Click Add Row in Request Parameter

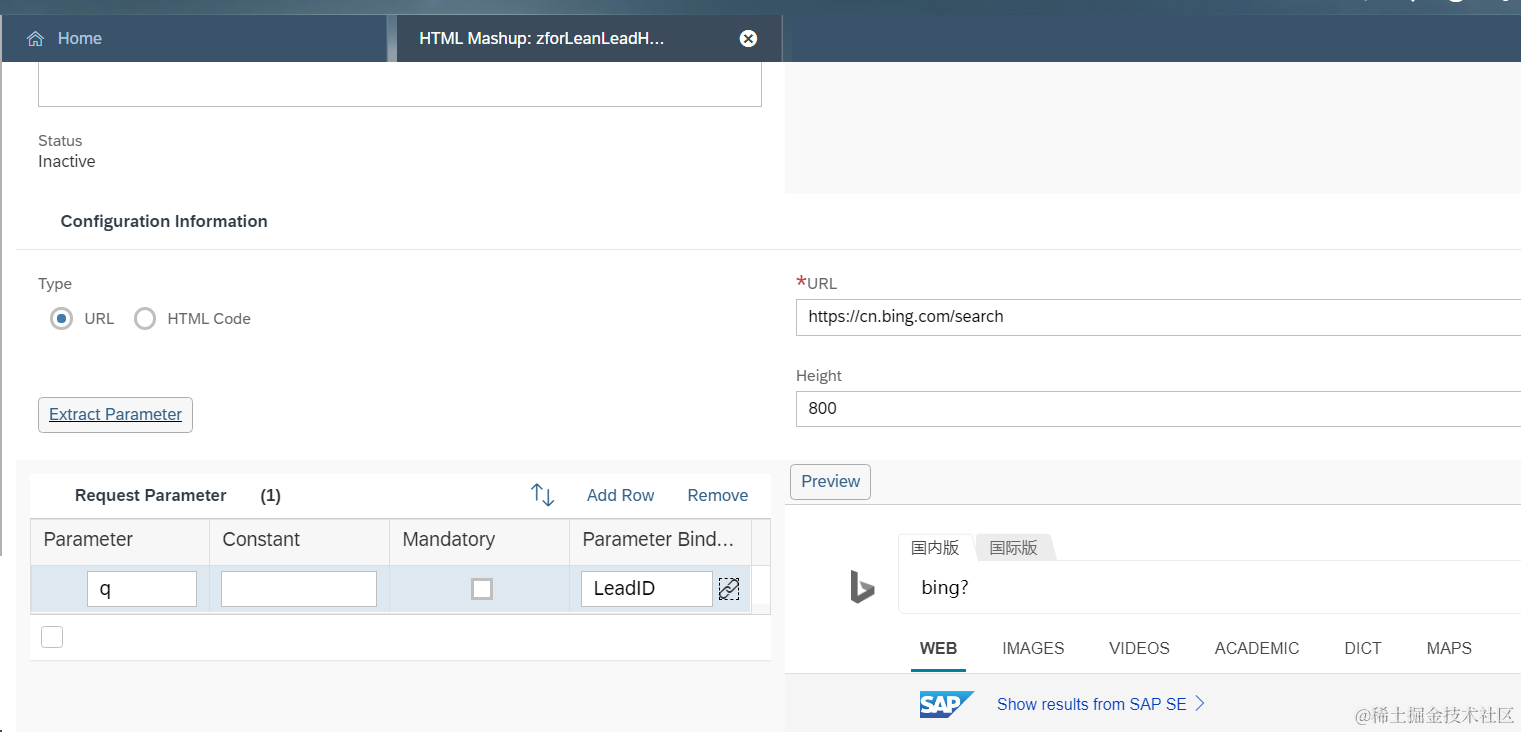(x=620, y=495)
